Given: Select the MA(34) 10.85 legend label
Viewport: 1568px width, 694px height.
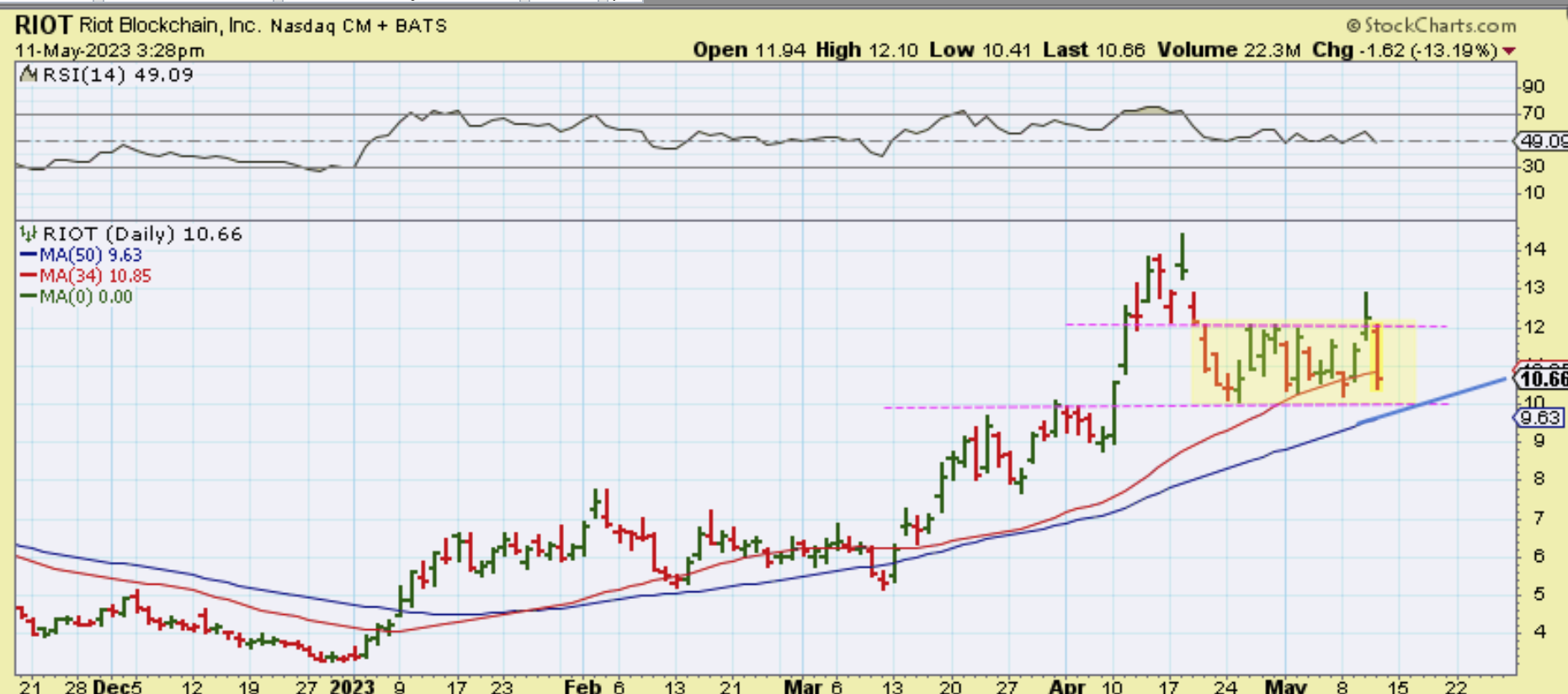Looking at the screenshot, I should [x=96, y=276].
